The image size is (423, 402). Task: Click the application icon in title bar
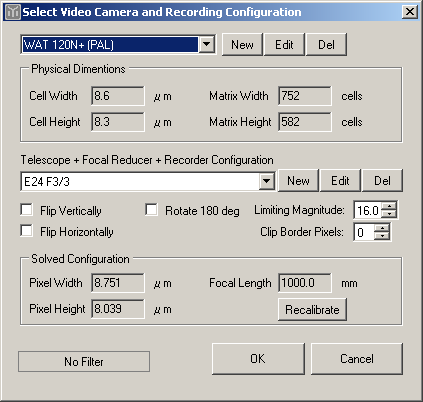point(13,12)
